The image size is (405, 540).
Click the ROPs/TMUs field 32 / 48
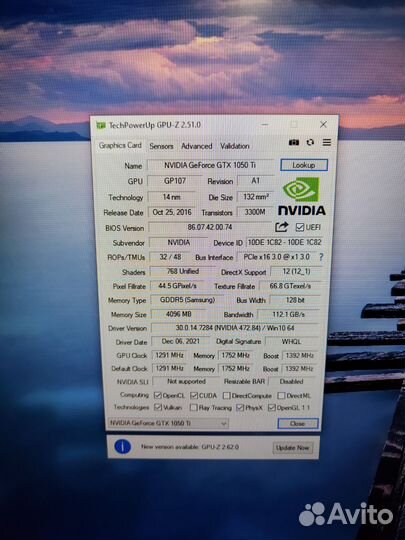coord(170,257)
